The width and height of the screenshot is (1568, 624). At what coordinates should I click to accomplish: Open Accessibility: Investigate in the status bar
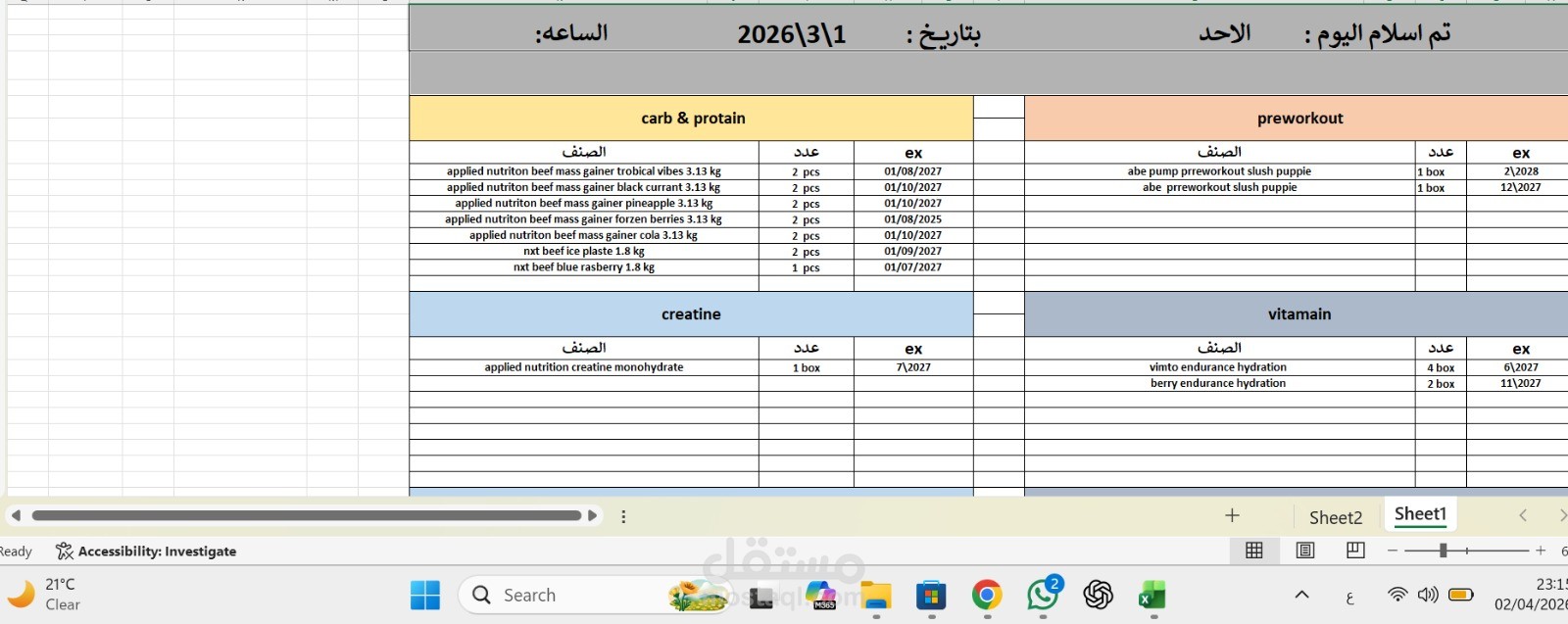click(146, 552)
